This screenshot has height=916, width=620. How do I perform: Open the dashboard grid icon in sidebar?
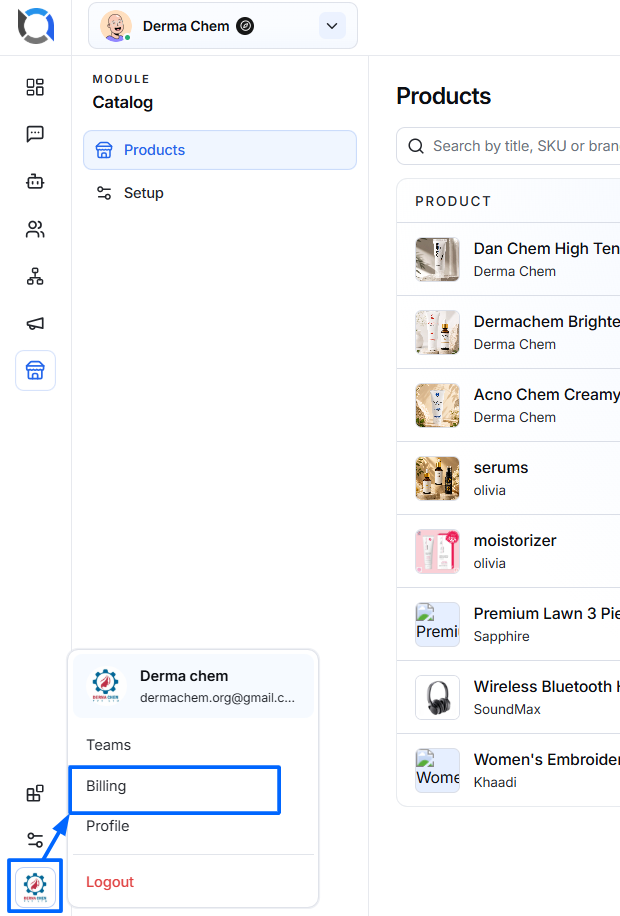35,87
